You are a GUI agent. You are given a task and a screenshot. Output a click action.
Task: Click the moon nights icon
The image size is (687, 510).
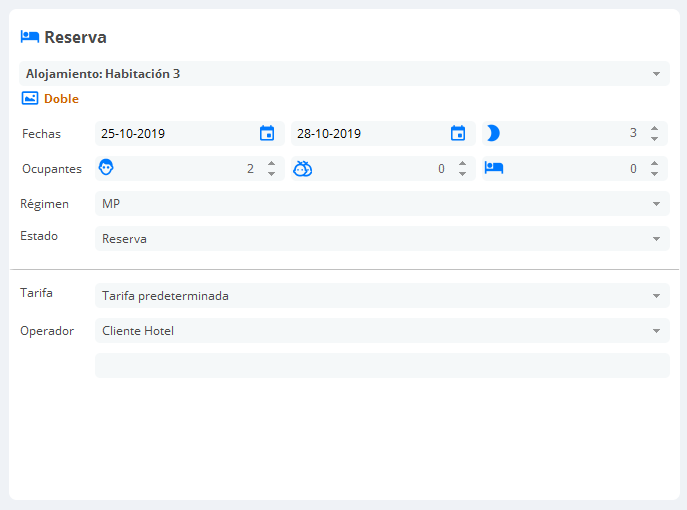[x=493, y=133]
